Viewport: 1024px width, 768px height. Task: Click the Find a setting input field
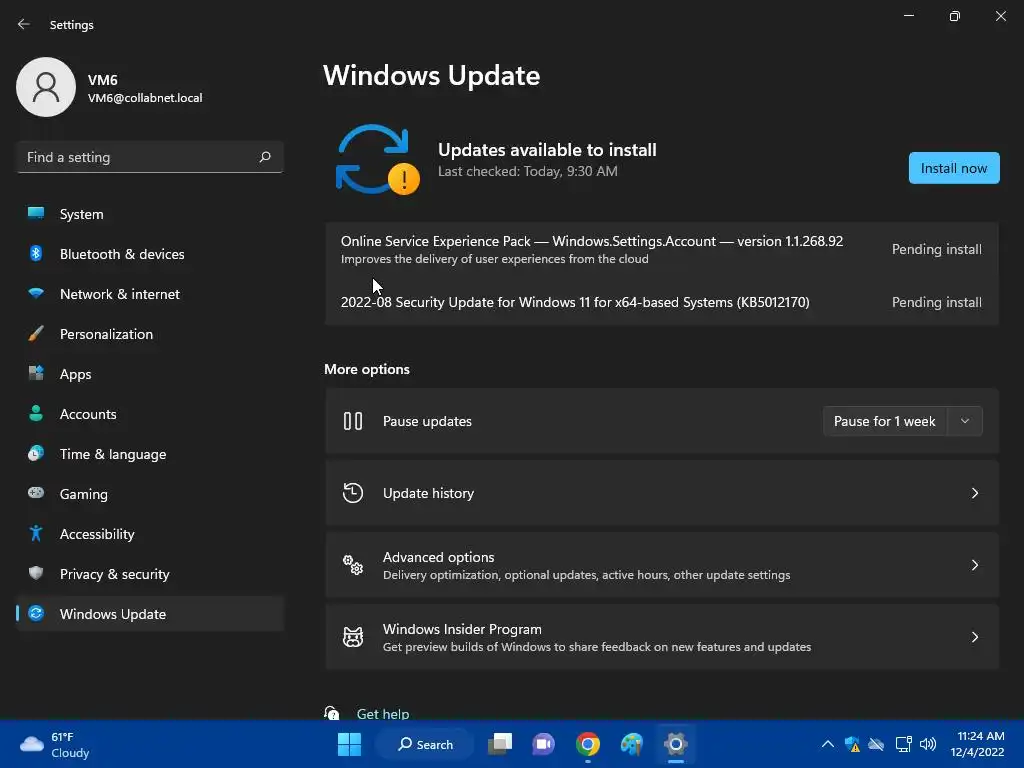point(150,157)
